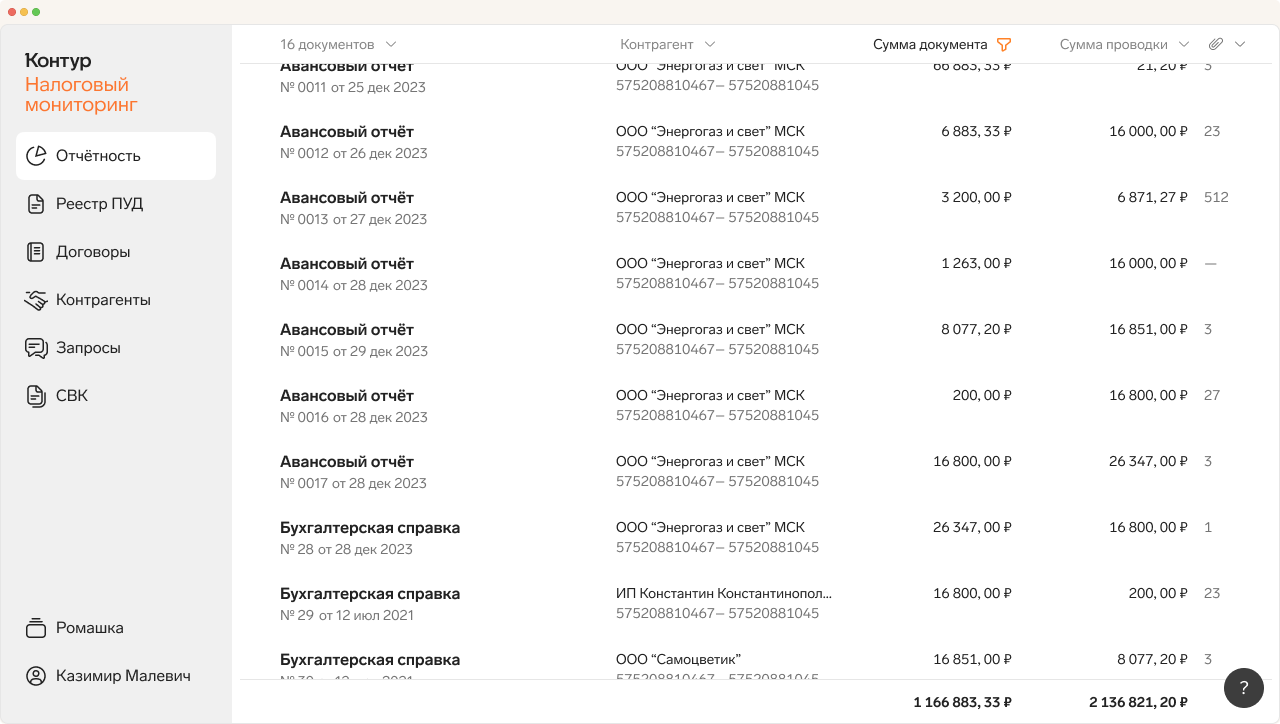Expand chevron next to the paperclip icon

tap(1240, 45)
